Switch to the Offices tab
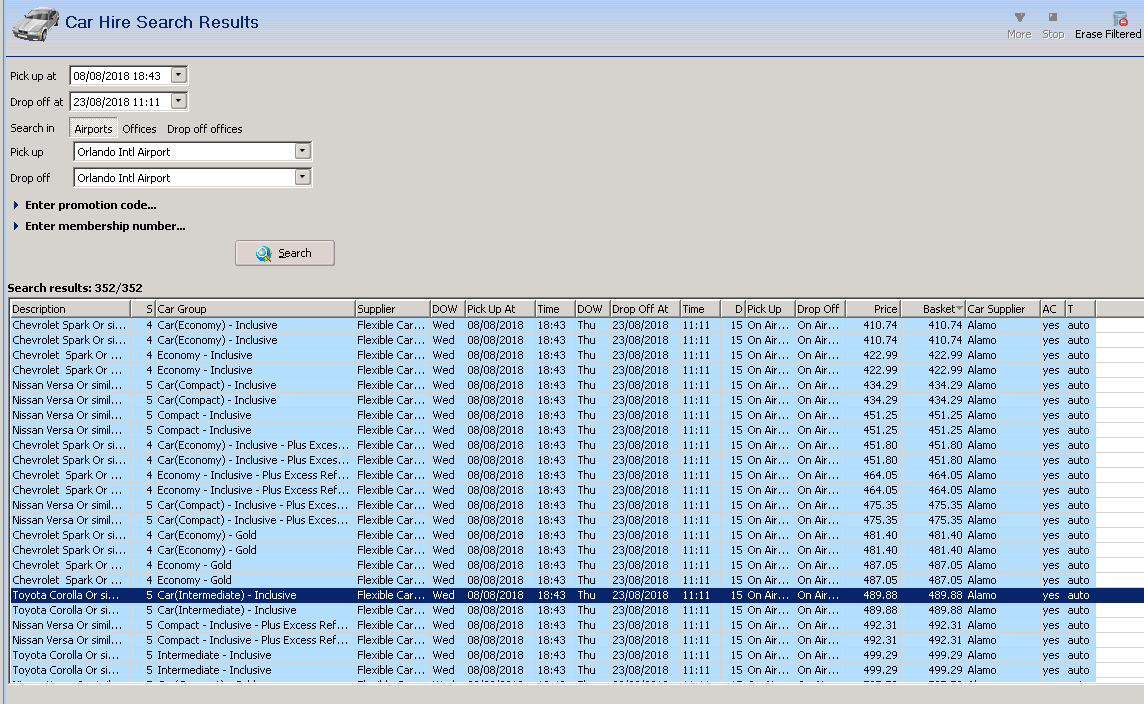The image size is (1144, 704). 139,128
